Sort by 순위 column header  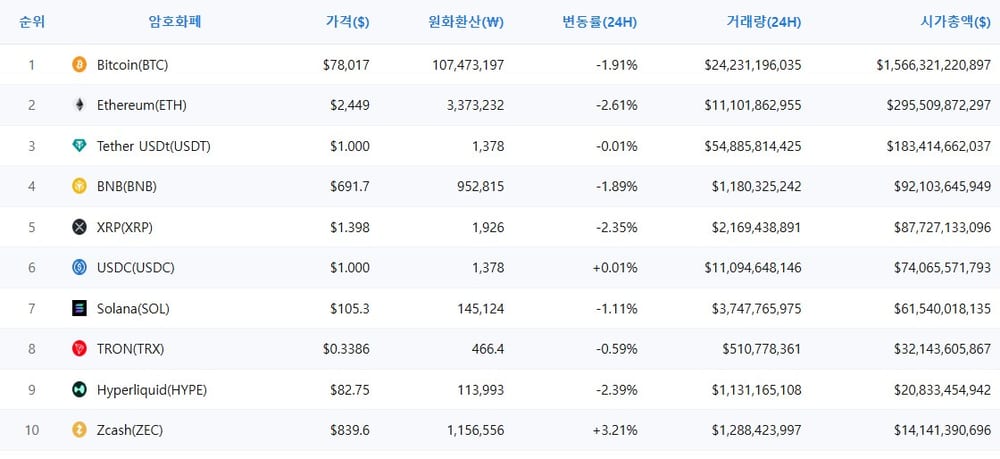point(32,22)
